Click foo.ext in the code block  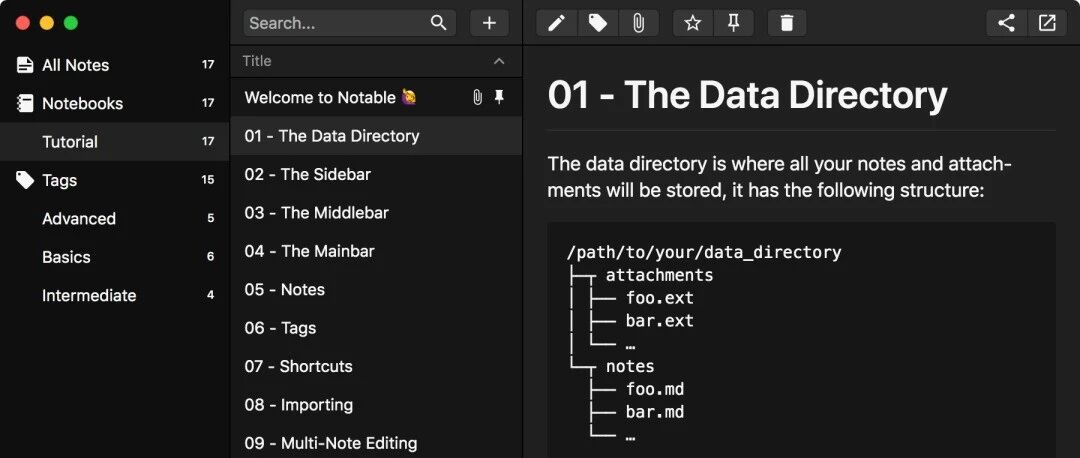pos(659,298)
